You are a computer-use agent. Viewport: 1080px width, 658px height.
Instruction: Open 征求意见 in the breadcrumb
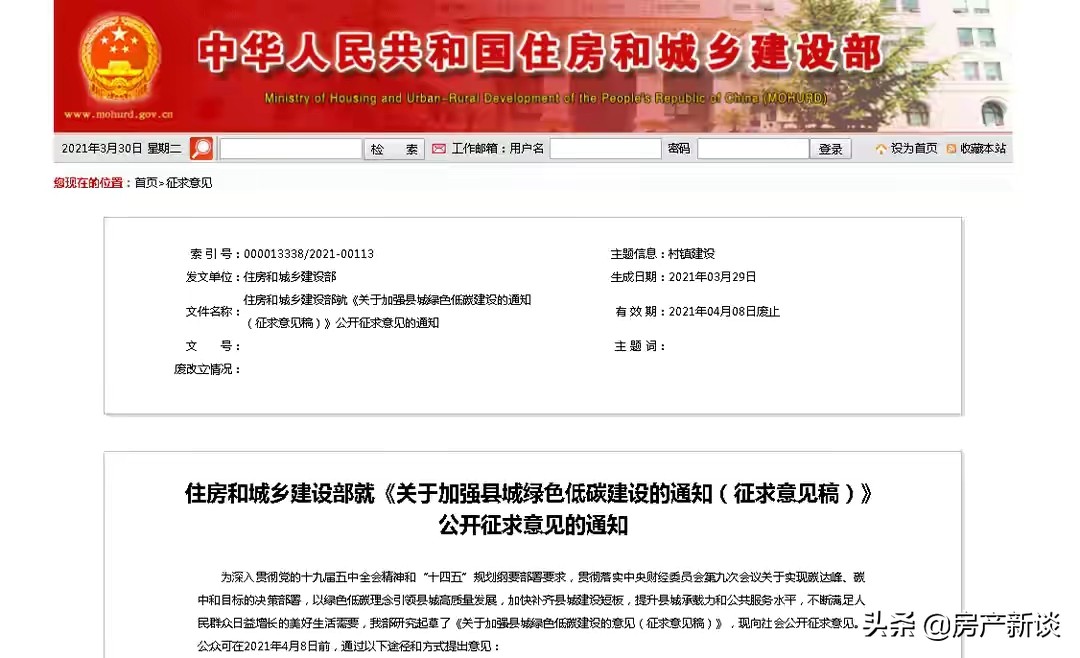point(189,183)
